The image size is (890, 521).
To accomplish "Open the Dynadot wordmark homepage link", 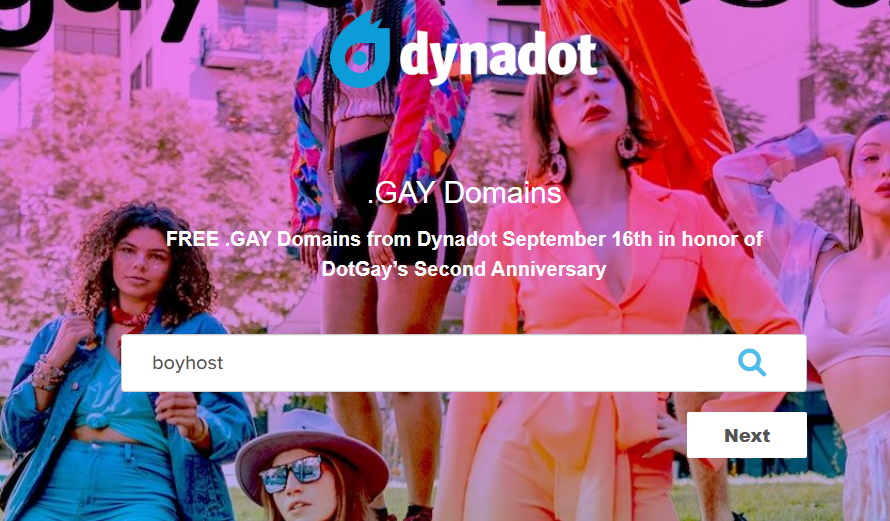I will coord(498,57).
